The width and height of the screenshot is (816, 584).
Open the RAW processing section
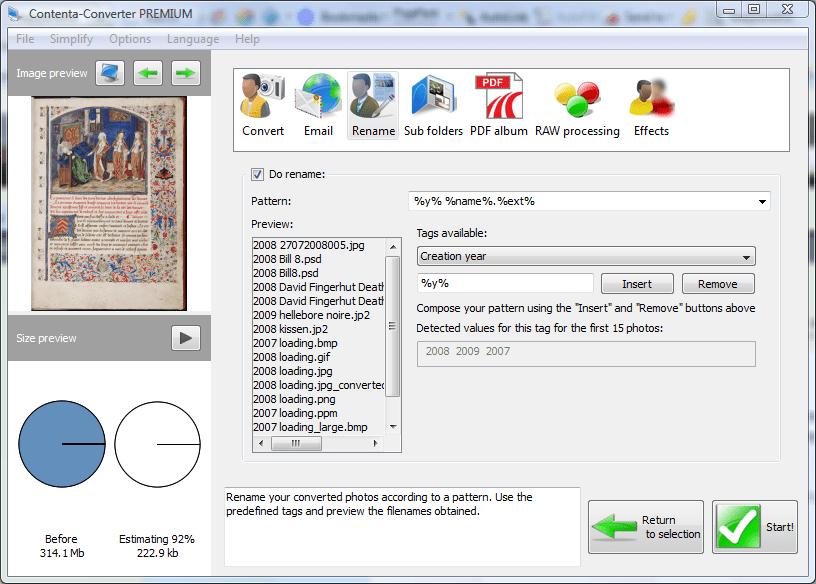[577, 106]
